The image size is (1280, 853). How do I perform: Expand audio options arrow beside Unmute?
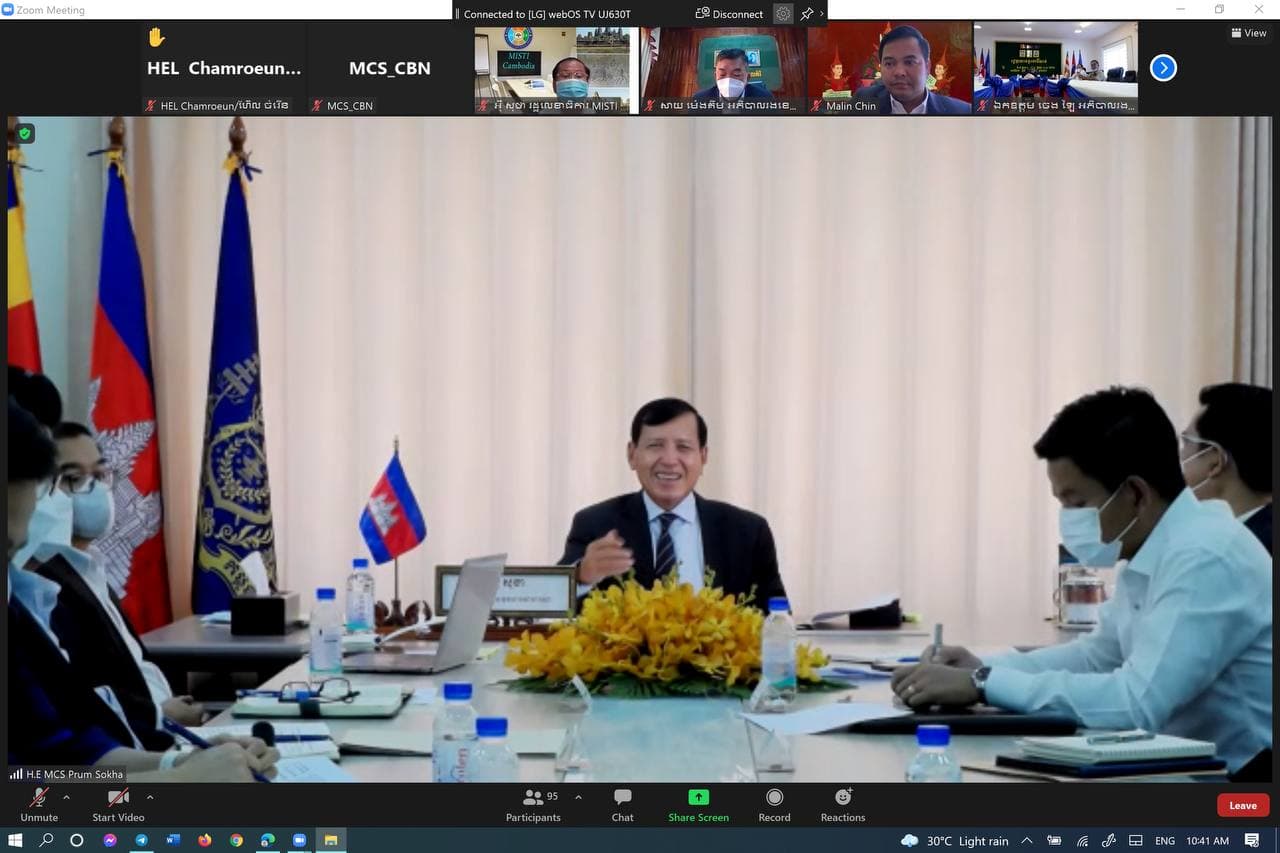(66, 797)
